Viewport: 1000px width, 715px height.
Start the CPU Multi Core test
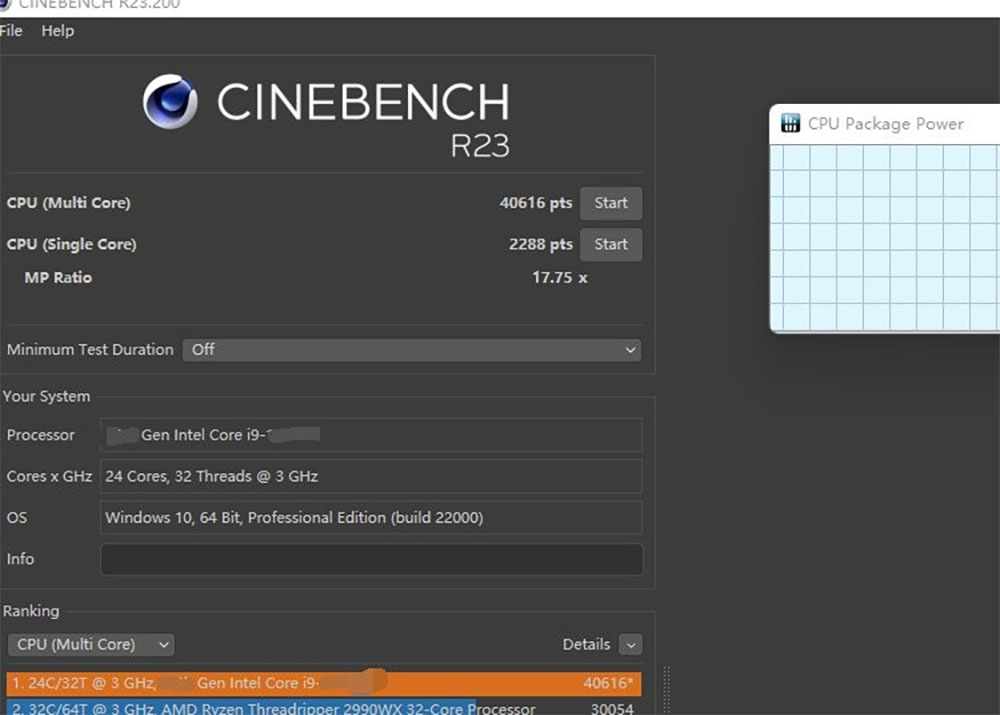tap(610, 203)
